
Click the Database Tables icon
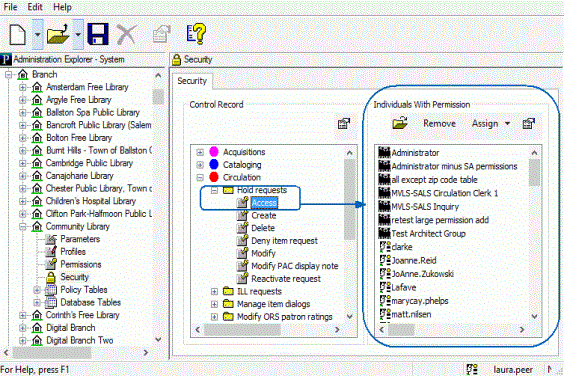point(51,303)
